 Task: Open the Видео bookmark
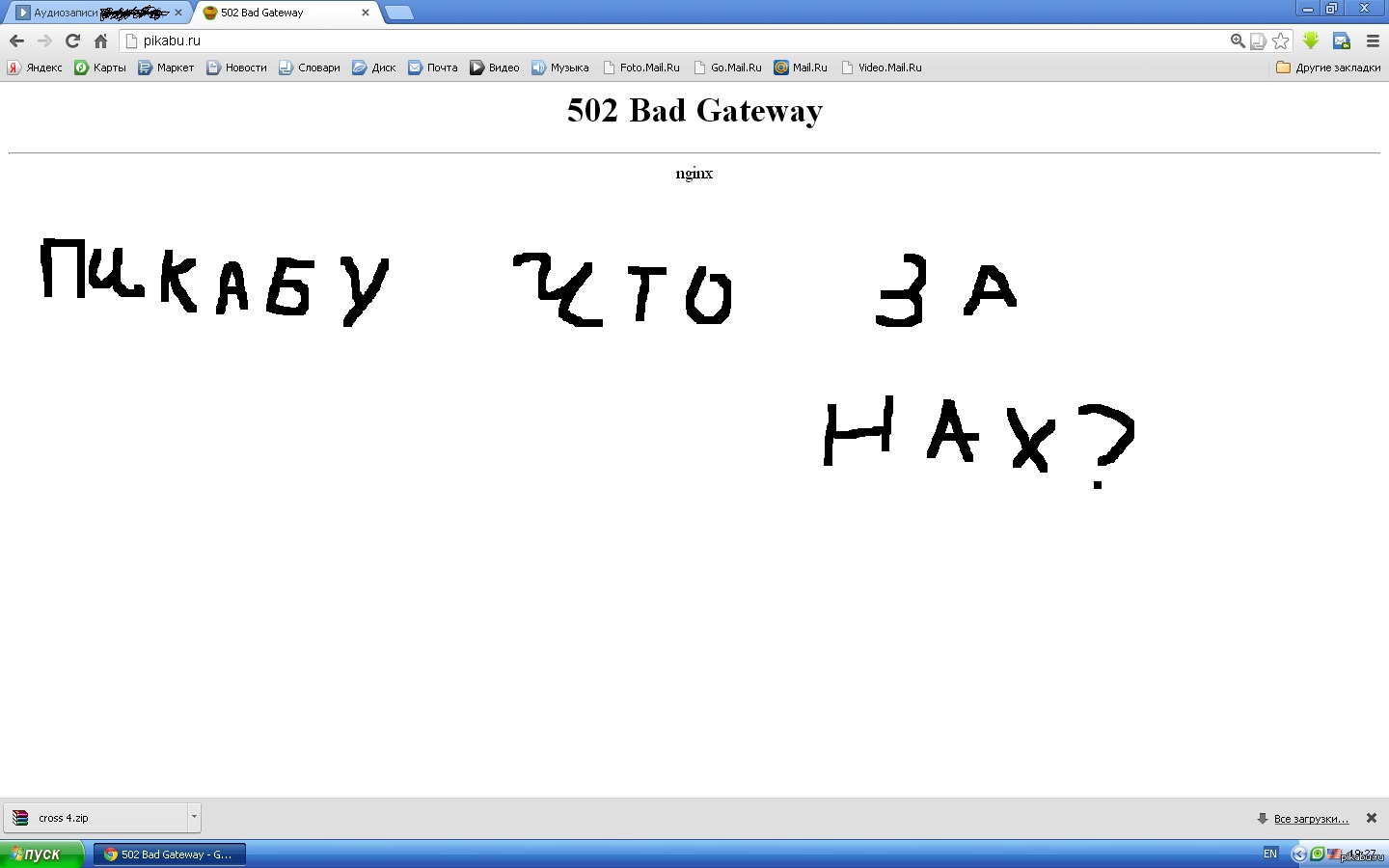tap(495, 68)
